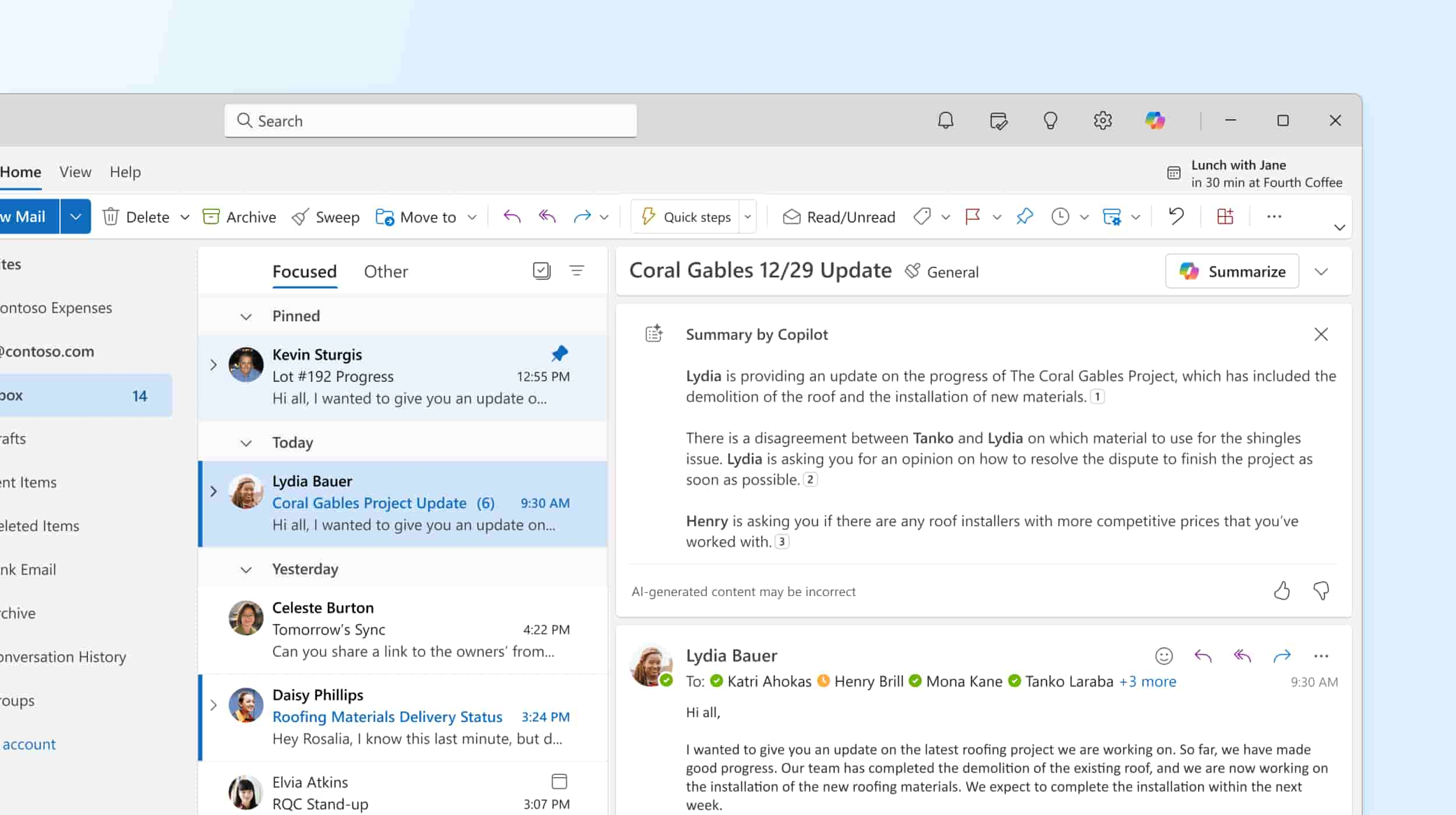1456x815 pixels.
Task: Click the Copilot colorful icon in toolbar
Action: click(x=1155, y=120)
